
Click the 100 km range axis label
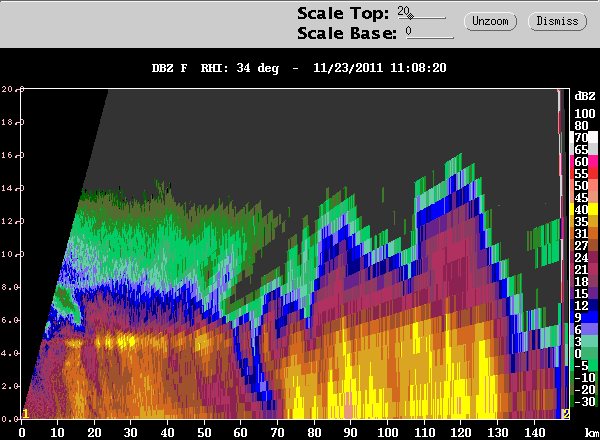point(387,433)
